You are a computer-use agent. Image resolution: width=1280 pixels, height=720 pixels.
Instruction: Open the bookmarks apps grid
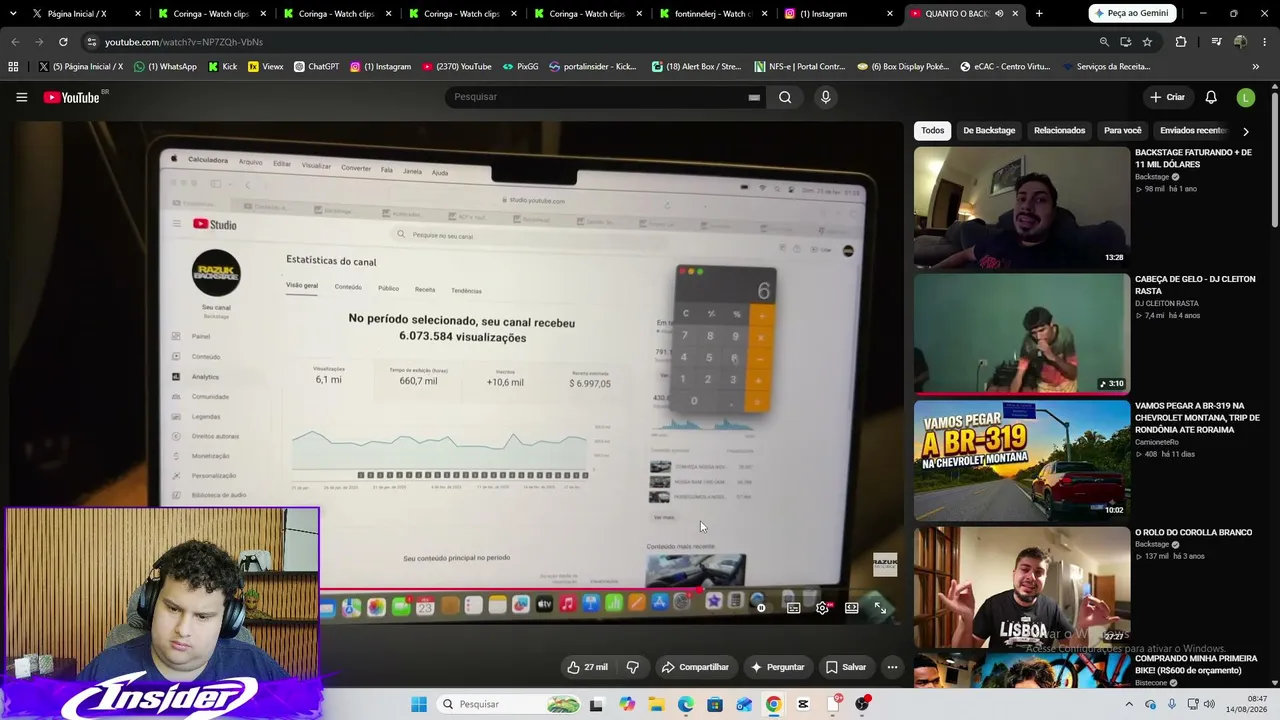pos(13,67)
